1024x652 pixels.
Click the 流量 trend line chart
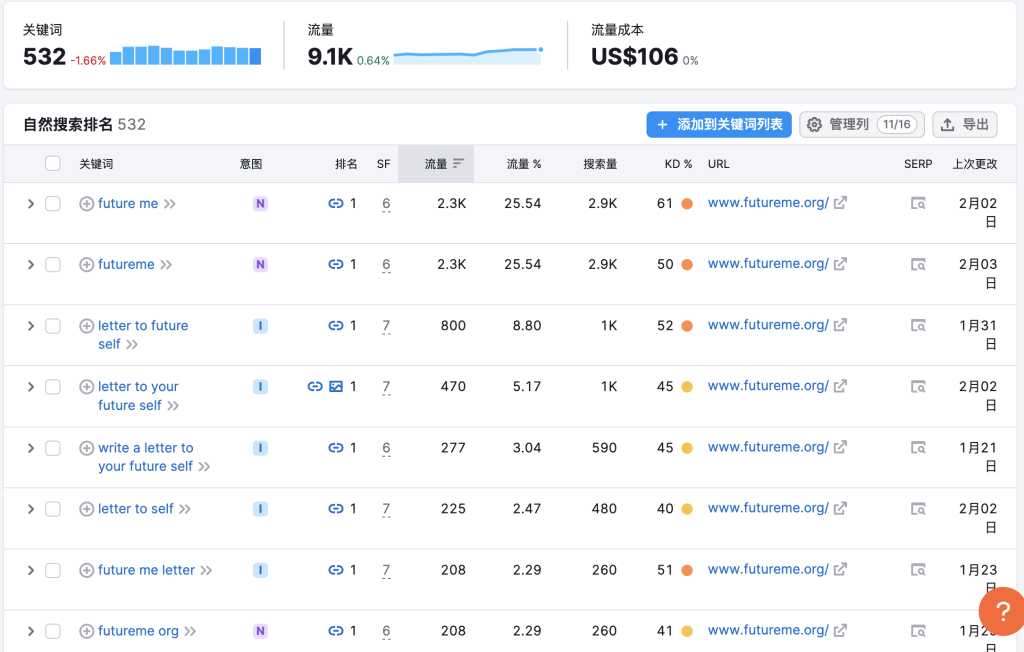468,55
